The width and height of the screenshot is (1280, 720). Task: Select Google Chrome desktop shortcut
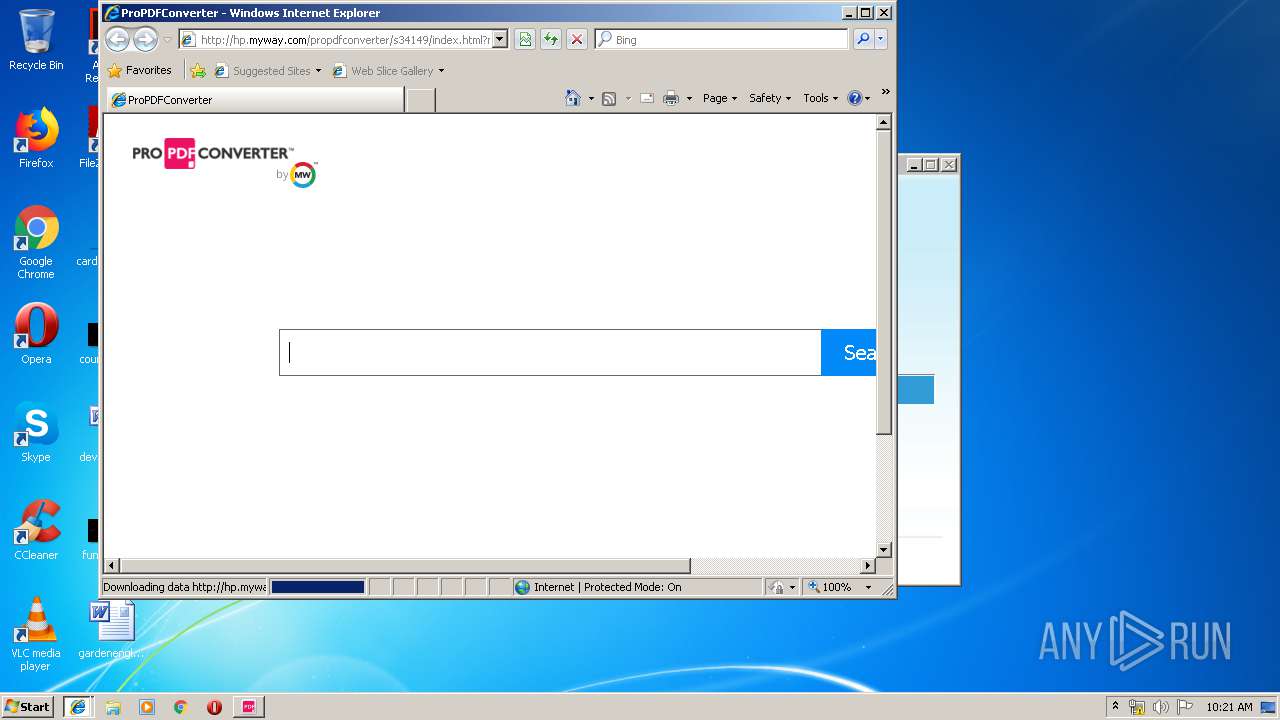pyautogui.click(x=36, y=243)
